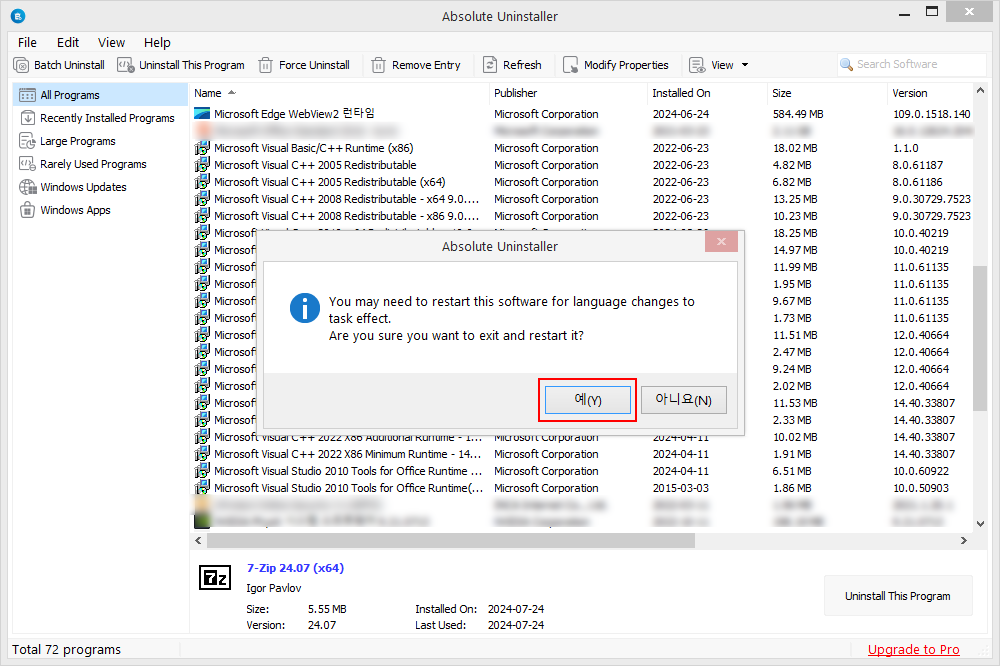
Task: Click the 예(Y) button in the dialog
Action: (x=587, y=400)
